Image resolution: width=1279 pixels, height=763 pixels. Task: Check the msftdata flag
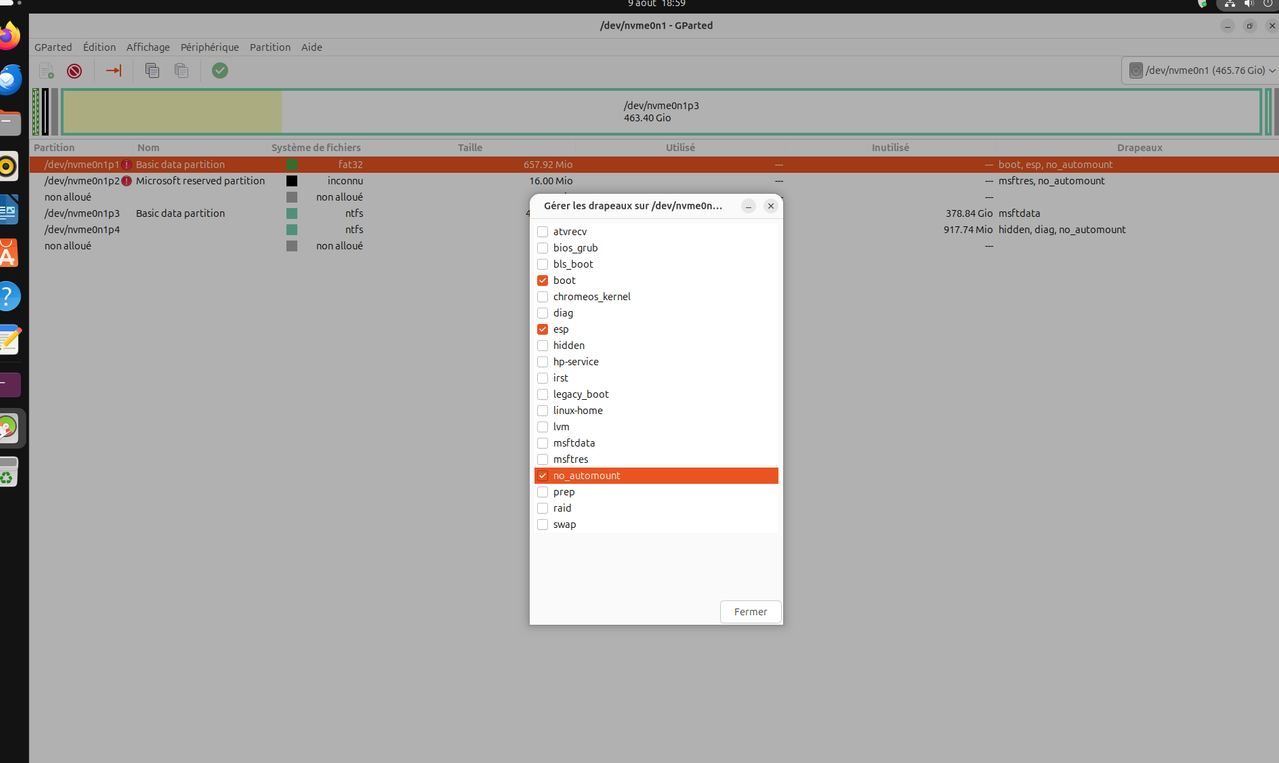pyautogui.click(x=543, y=443)
